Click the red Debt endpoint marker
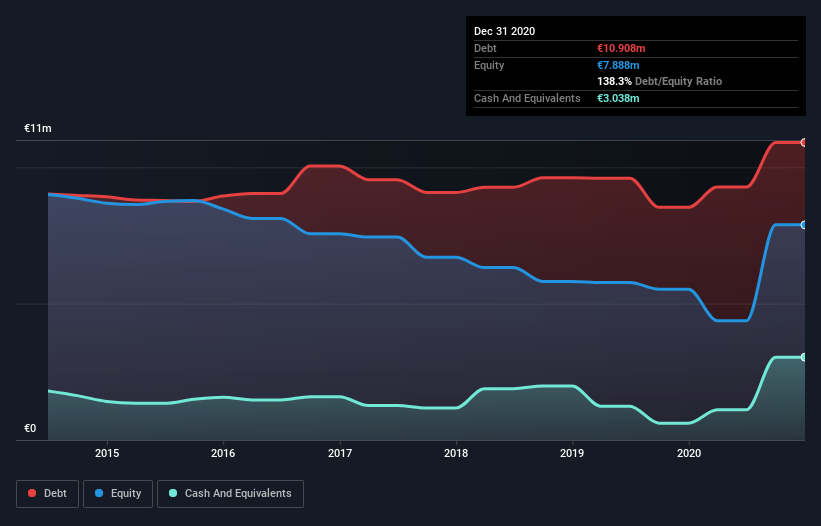This screenshot has width=821, height=526. pos(804,142)
